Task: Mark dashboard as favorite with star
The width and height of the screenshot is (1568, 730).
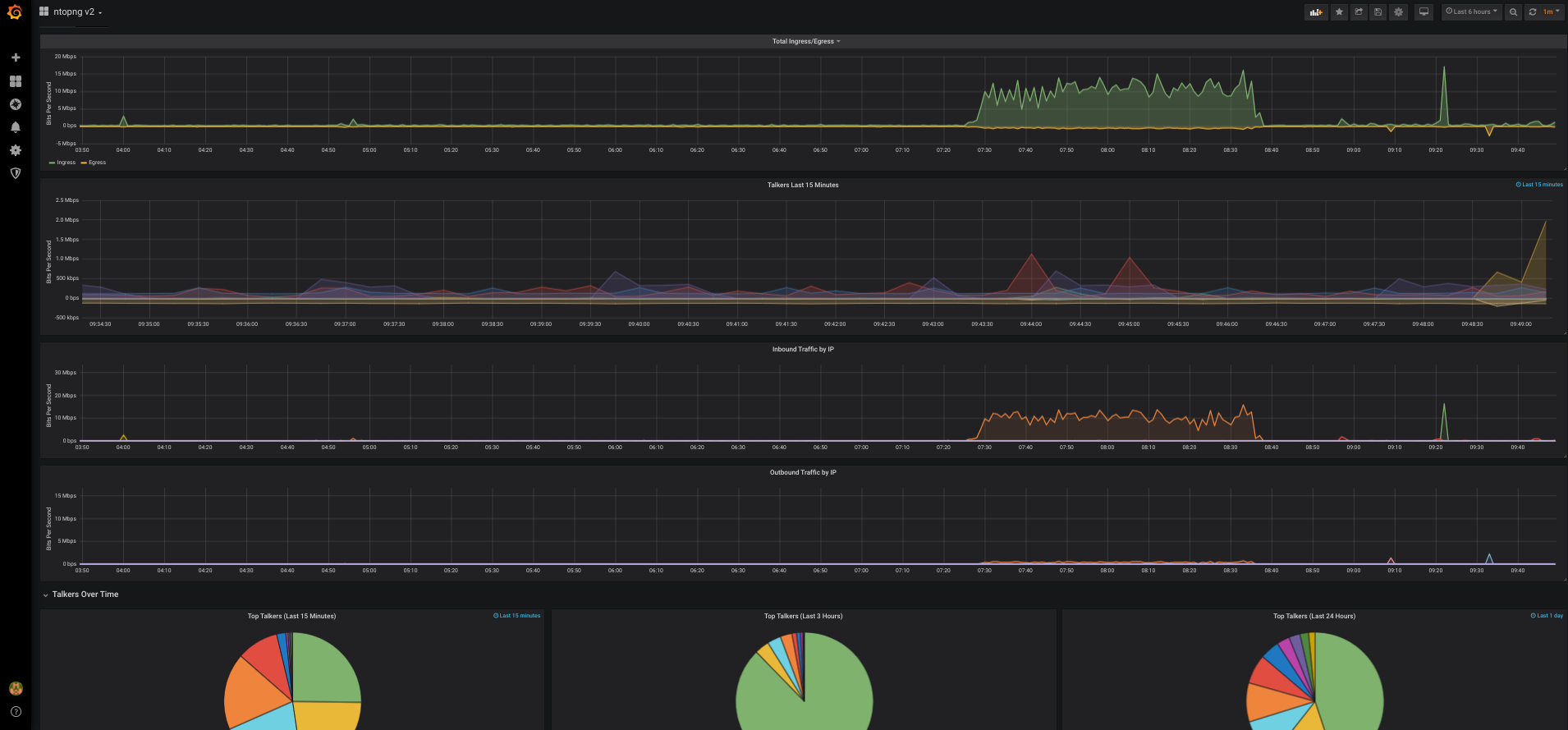Action: [x=1339, y=11]
